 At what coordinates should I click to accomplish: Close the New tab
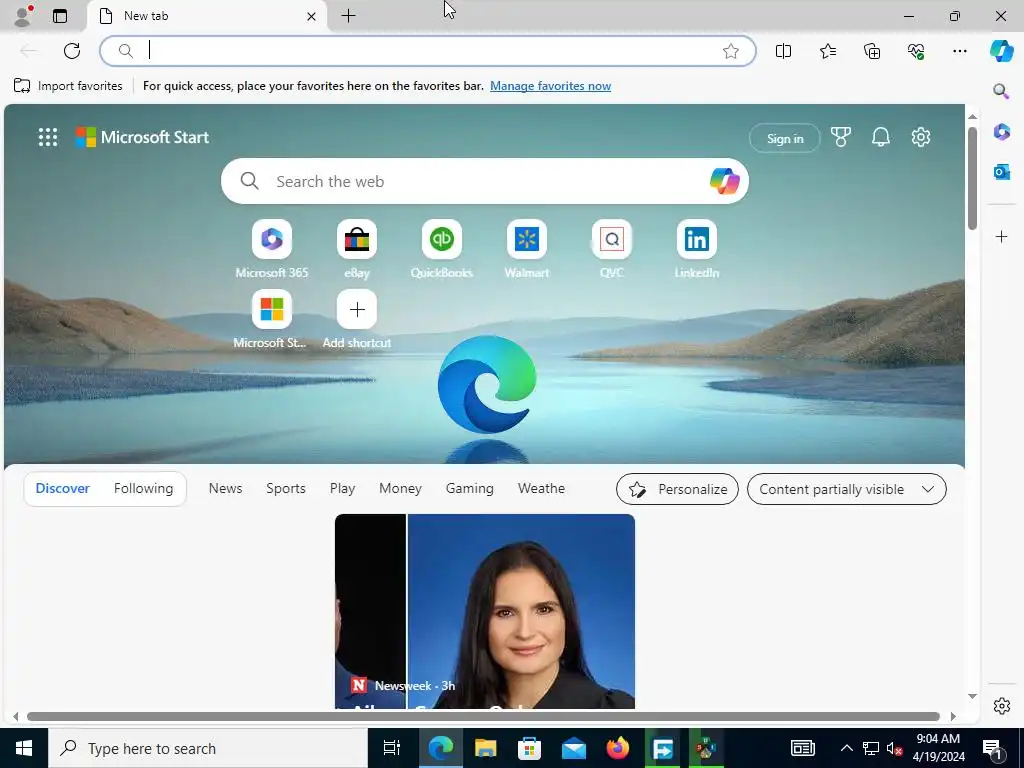[x=312, y=16]
